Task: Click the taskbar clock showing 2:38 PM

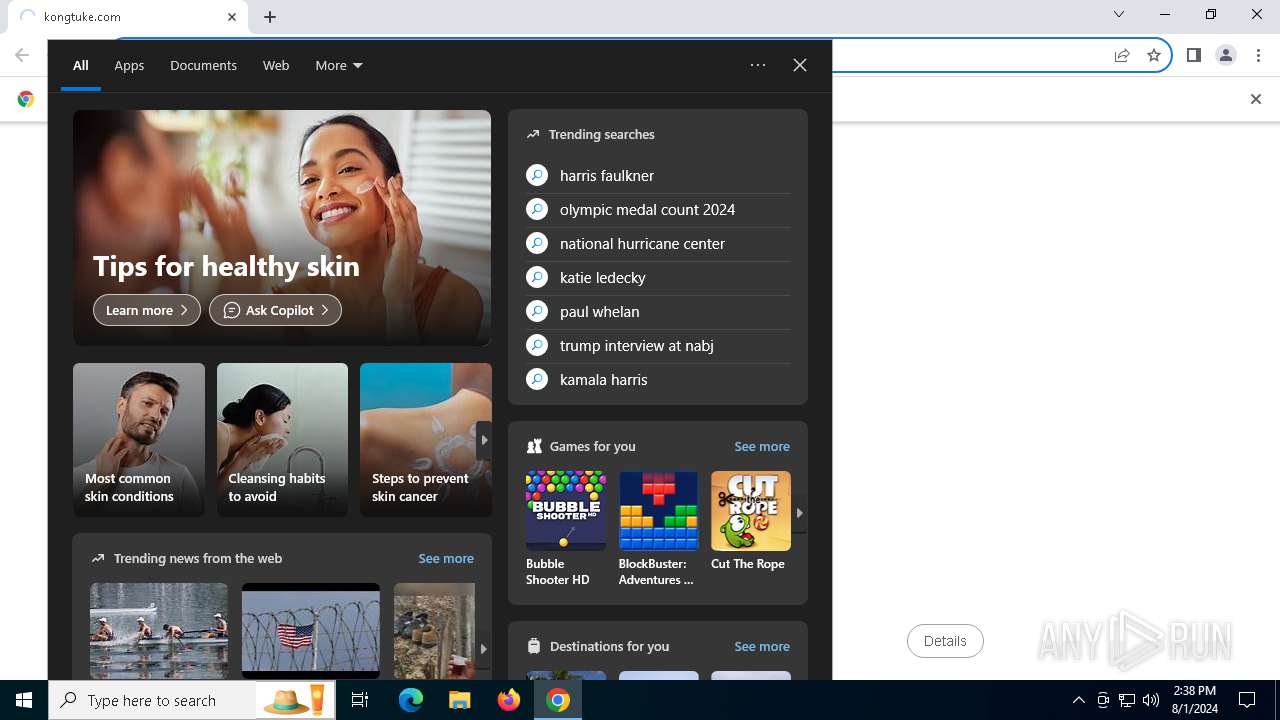Action: [x=1195, y=700]
